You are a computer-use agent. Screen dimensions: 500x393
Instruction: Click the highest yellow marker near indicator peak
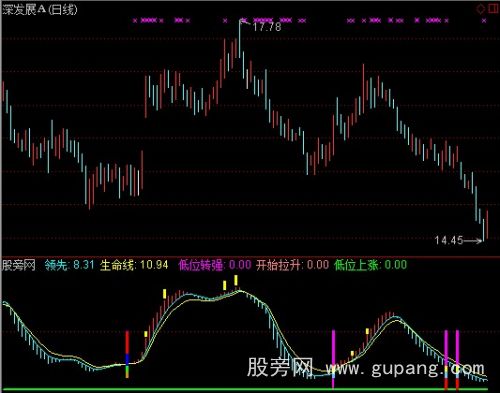[x=236, y=280]
